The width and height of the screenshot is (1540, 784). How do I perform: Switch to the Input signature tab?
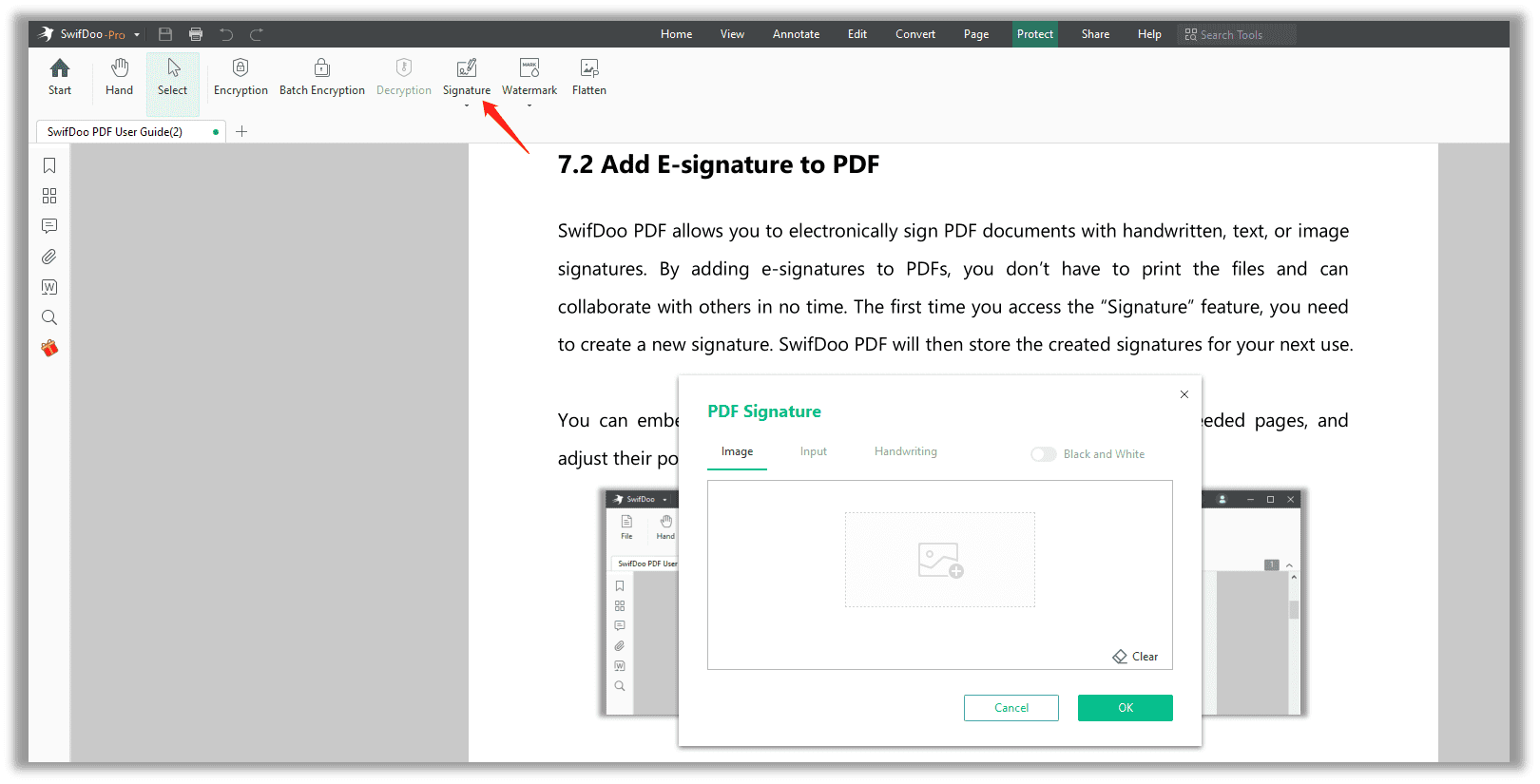(x=814, y=452)
